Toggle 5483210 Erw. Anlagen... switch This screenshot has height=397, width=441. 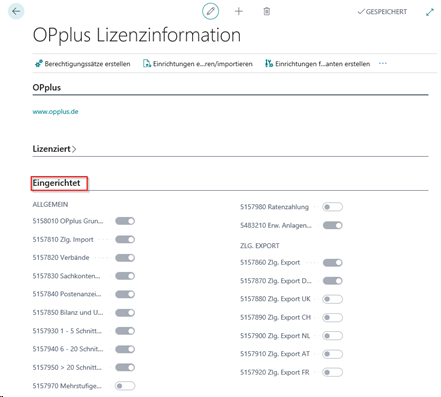coord(333,226)
